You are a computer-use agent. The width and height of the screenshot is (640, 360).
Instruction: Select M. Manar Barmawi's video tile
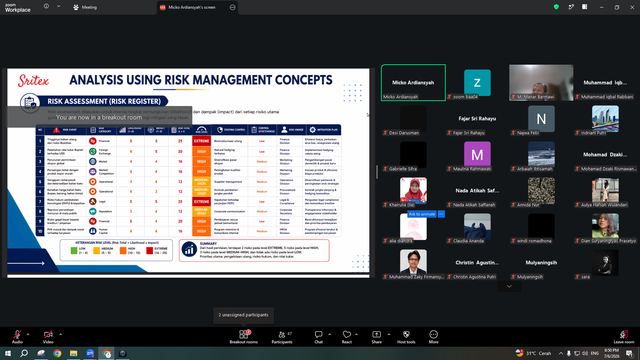[x=541, y=82]
